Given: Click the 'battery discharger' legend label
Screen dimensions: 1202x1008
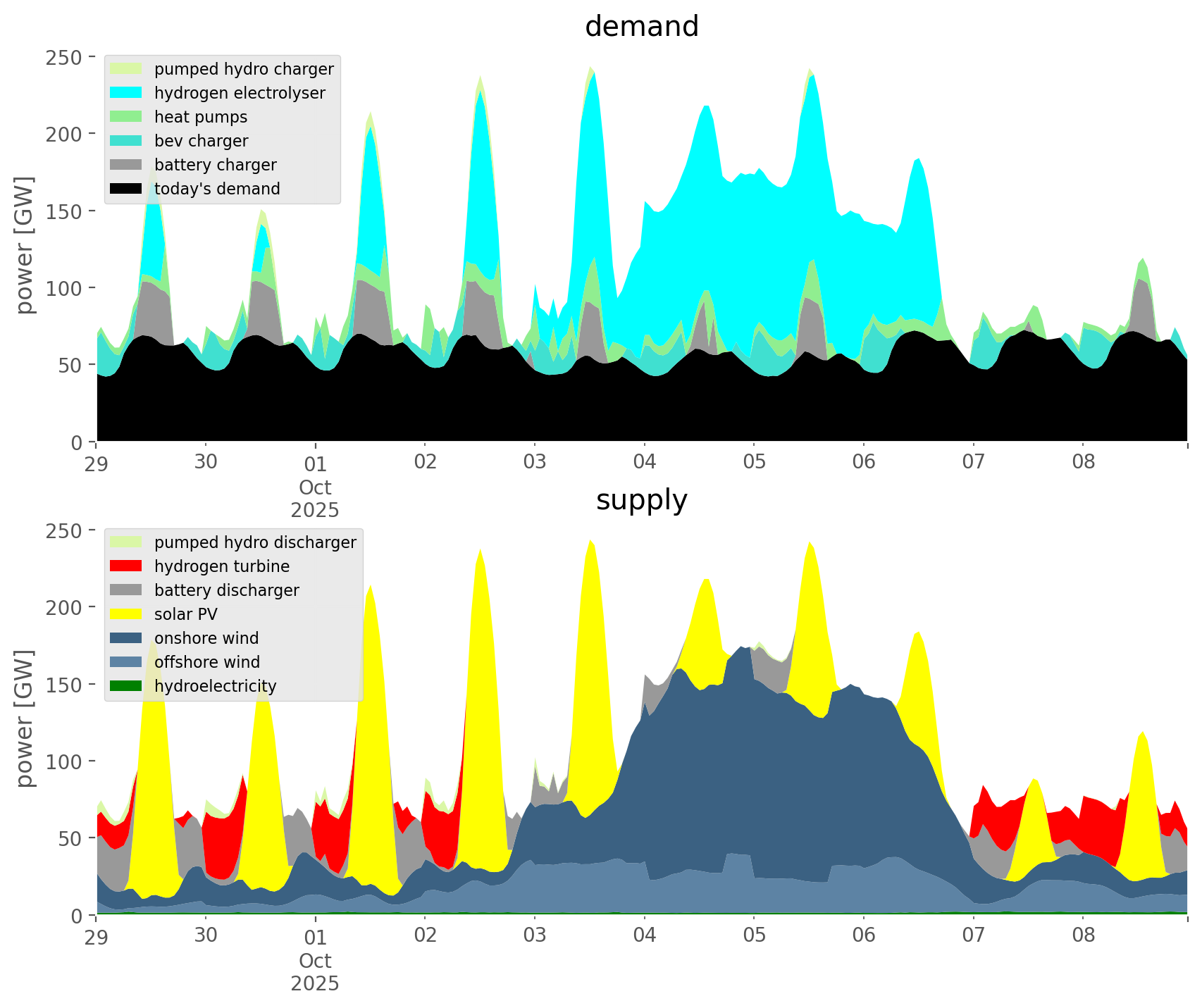Looking at the screenshot, I should [x=226, y=590].
